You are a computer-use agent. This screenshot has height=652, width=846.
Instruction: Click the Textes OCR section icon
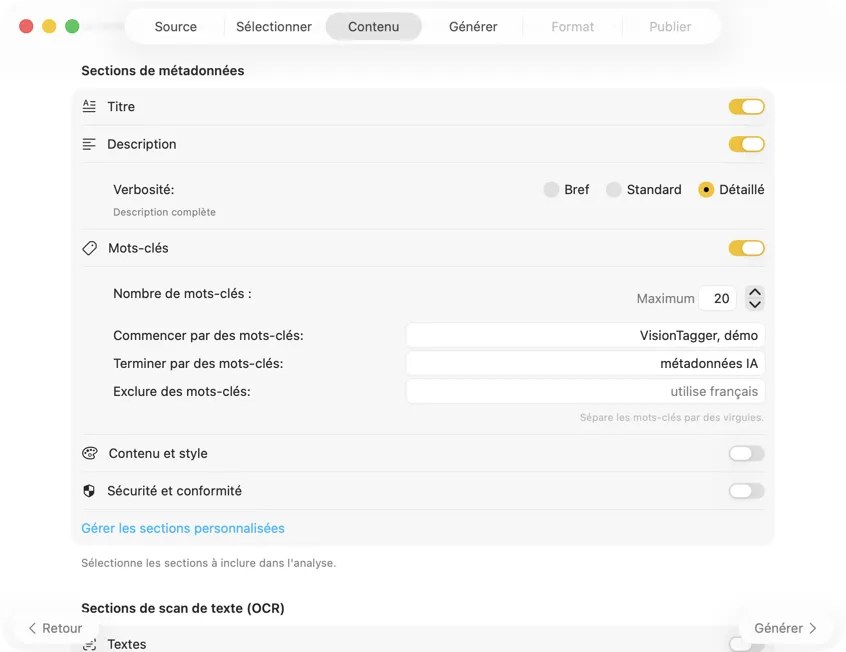(x=90, y=645)
